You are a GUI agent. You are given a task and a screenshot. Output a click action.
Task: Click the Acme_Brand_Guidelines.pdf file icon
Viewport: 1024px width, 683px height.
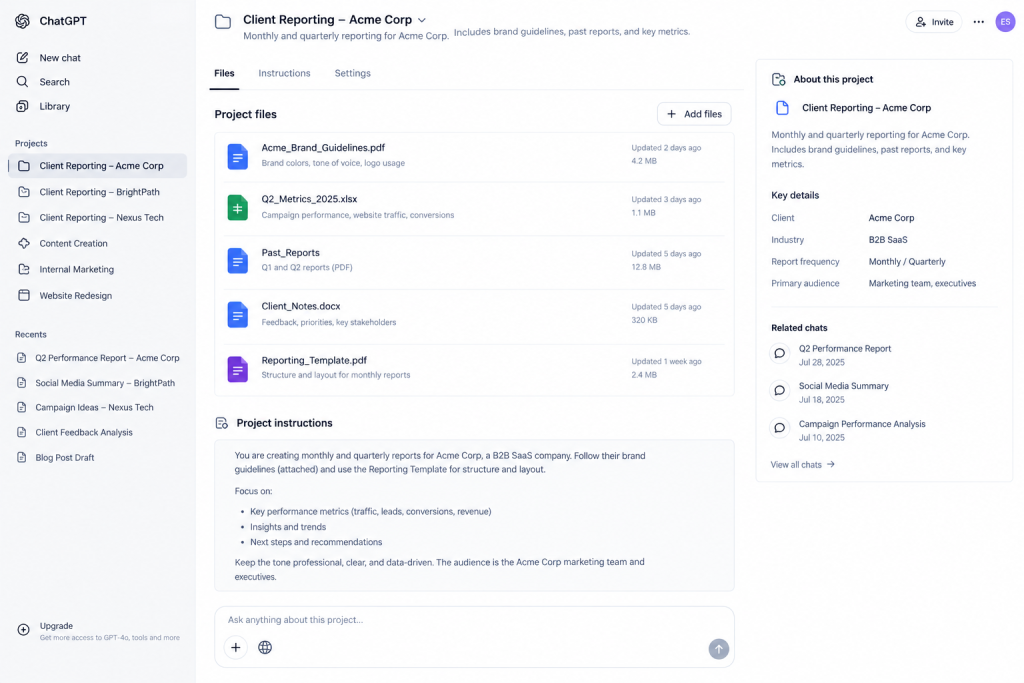point(238,156)
